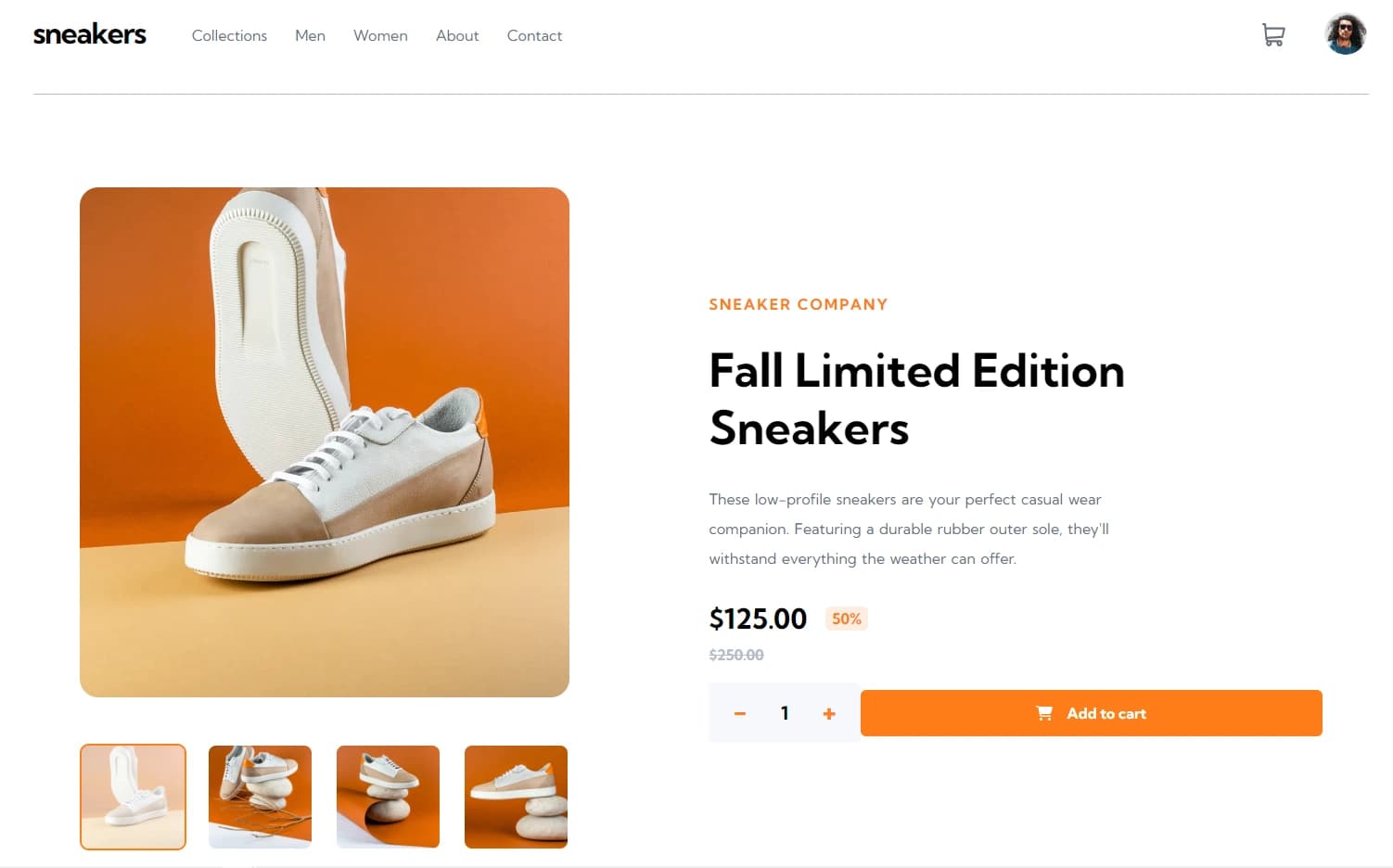Open the Collections menu item

[229, 35]
